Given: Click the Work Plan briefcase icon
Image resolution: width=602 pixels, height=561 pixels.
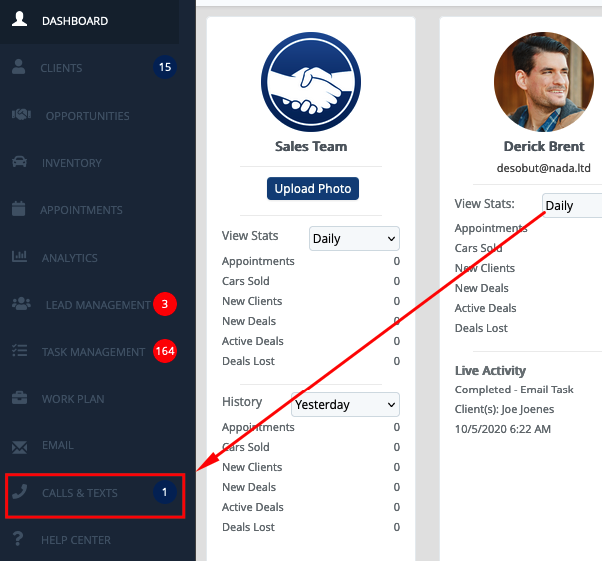Looking at the screenshot, I should pos(19,398).
